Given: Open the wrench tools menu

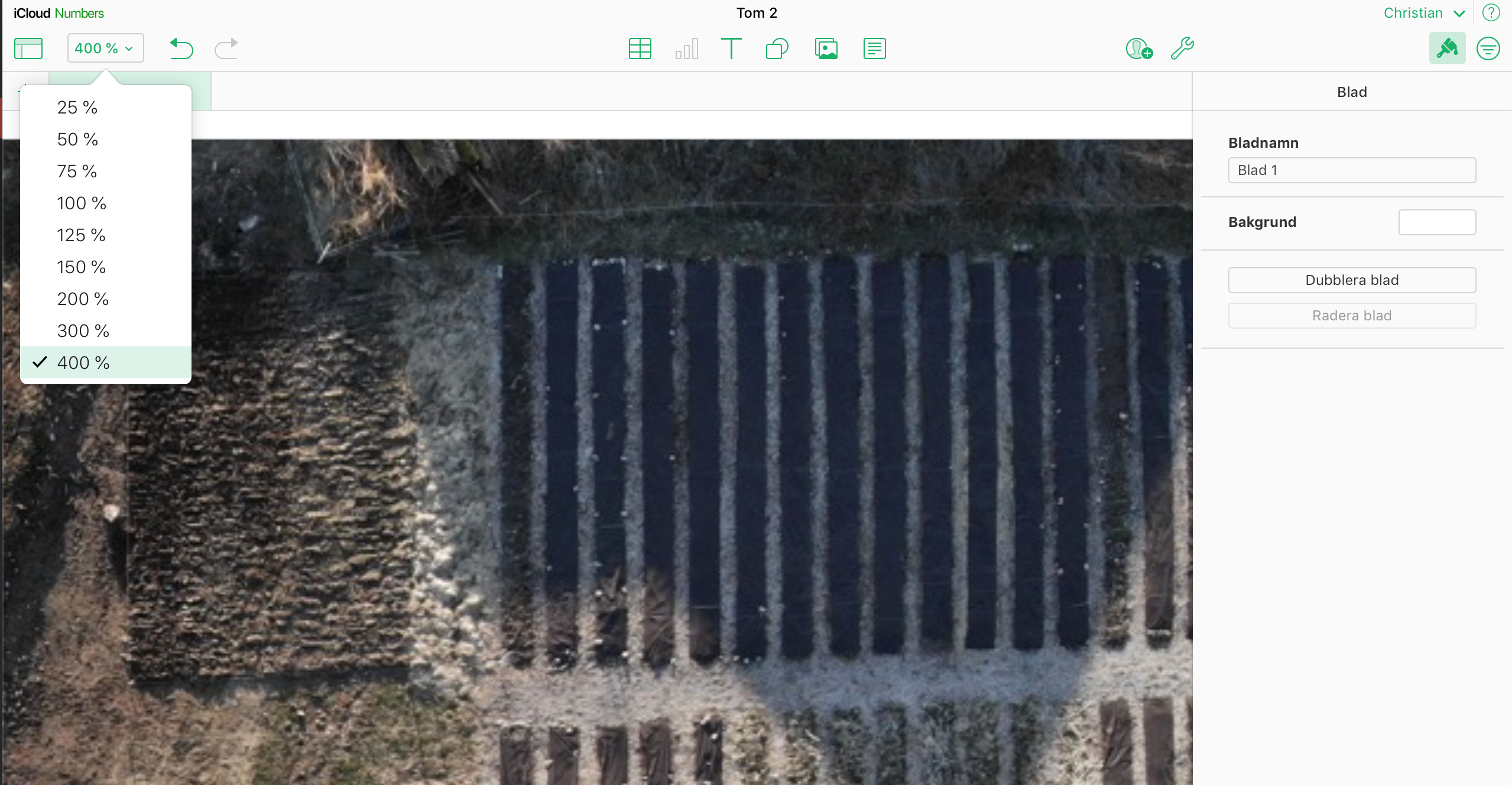Looking at the screenshot, I should tap(1182, 48).
